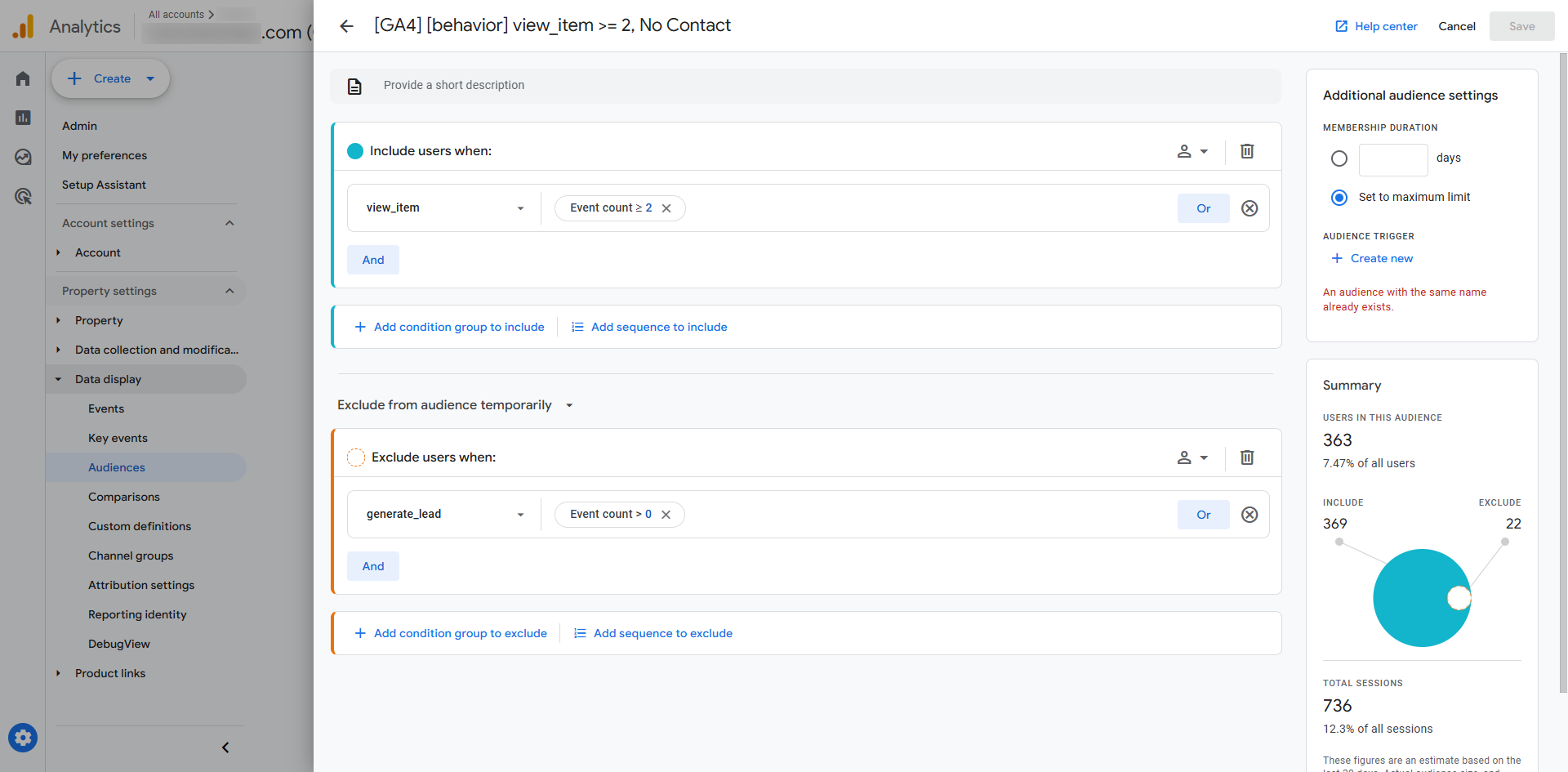1568x772 pixels.
Task: Click the Admin gear icon
Action: (23, 739)
